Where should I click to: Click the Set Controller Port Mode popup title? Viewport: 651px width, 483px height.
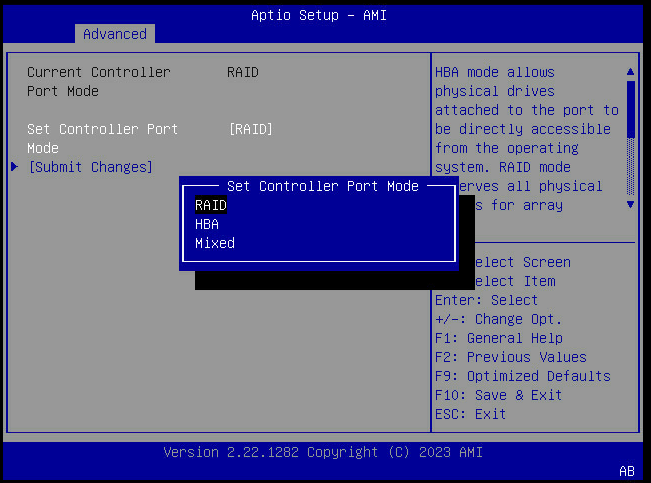(x=322, y=186)
